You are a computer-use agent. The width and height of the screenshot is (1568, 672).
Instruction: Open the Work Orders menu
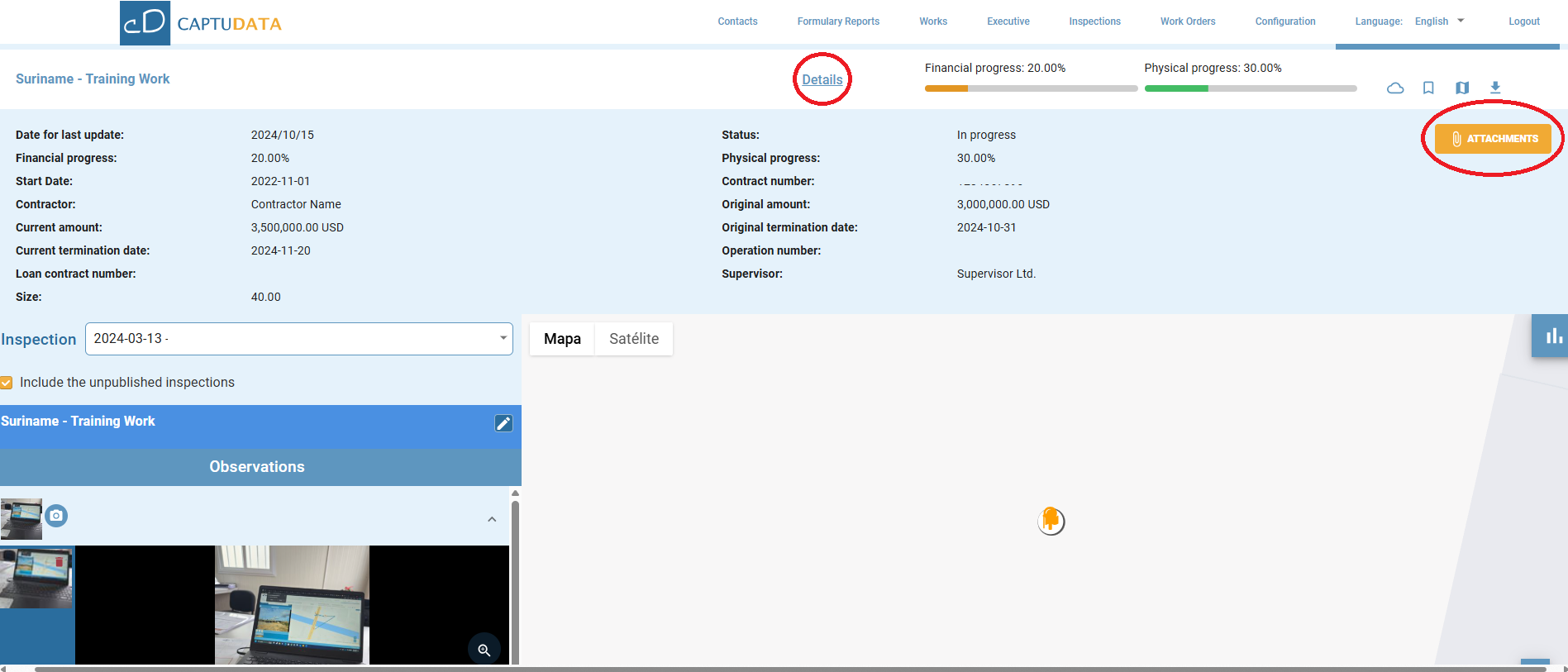point(1187,21)
